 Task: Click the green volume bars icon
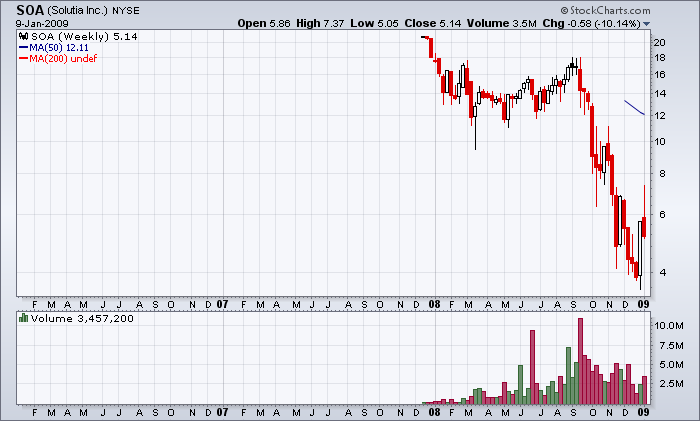[23, 318]
